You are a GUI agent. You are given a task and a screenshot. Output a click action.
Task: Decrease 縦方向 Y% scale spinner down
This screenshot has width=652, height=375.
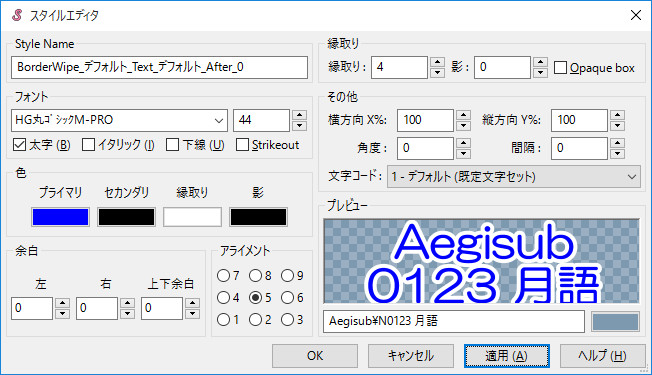pyautogui.click(x=617, y=126)
